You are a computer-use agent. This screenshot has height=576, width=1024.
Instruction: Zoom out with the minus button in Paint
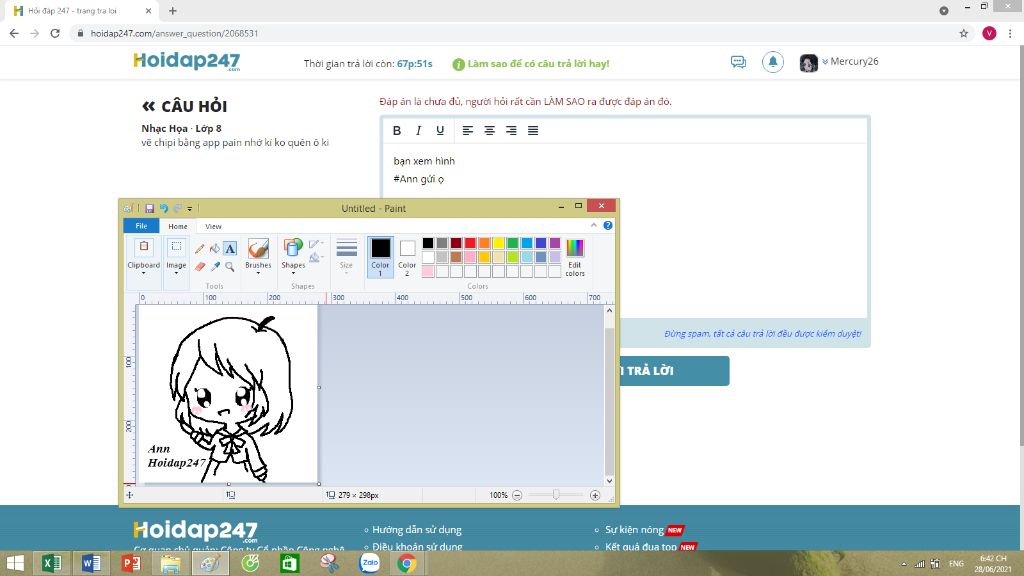pyautogui.click(x=517, y=495)
